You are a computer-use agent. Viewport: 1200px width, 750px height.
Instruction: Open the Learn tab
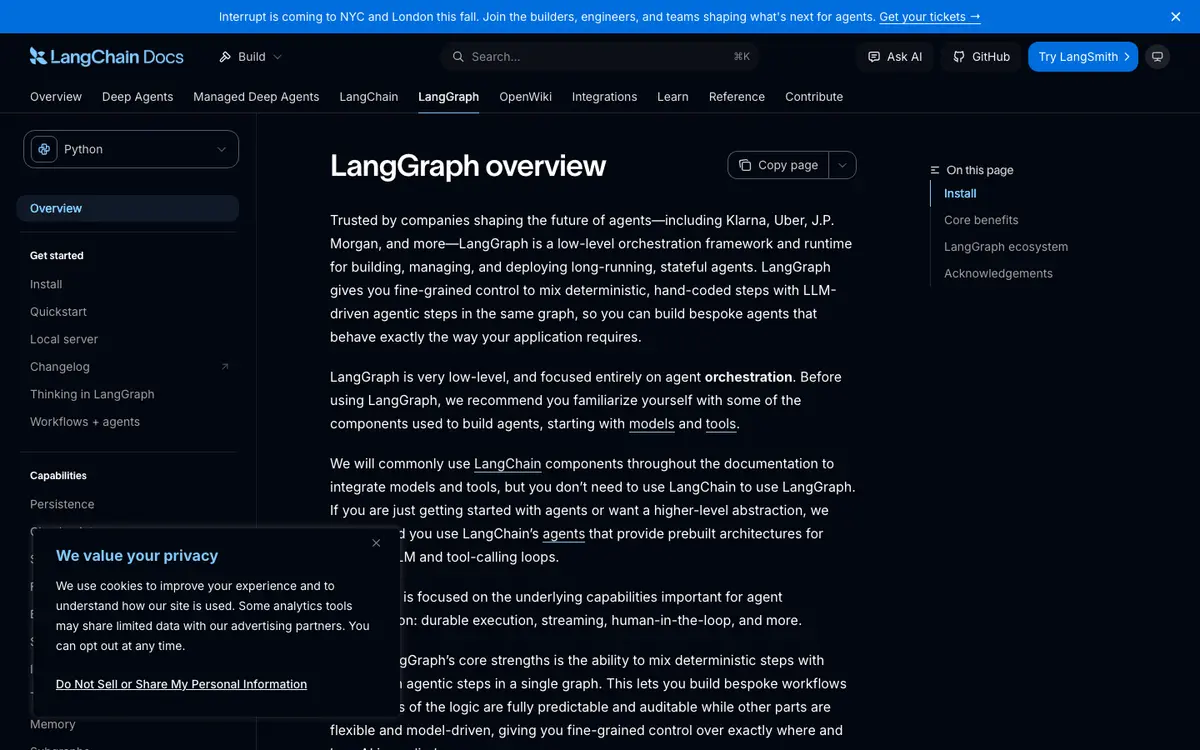[x=673, y=97]
